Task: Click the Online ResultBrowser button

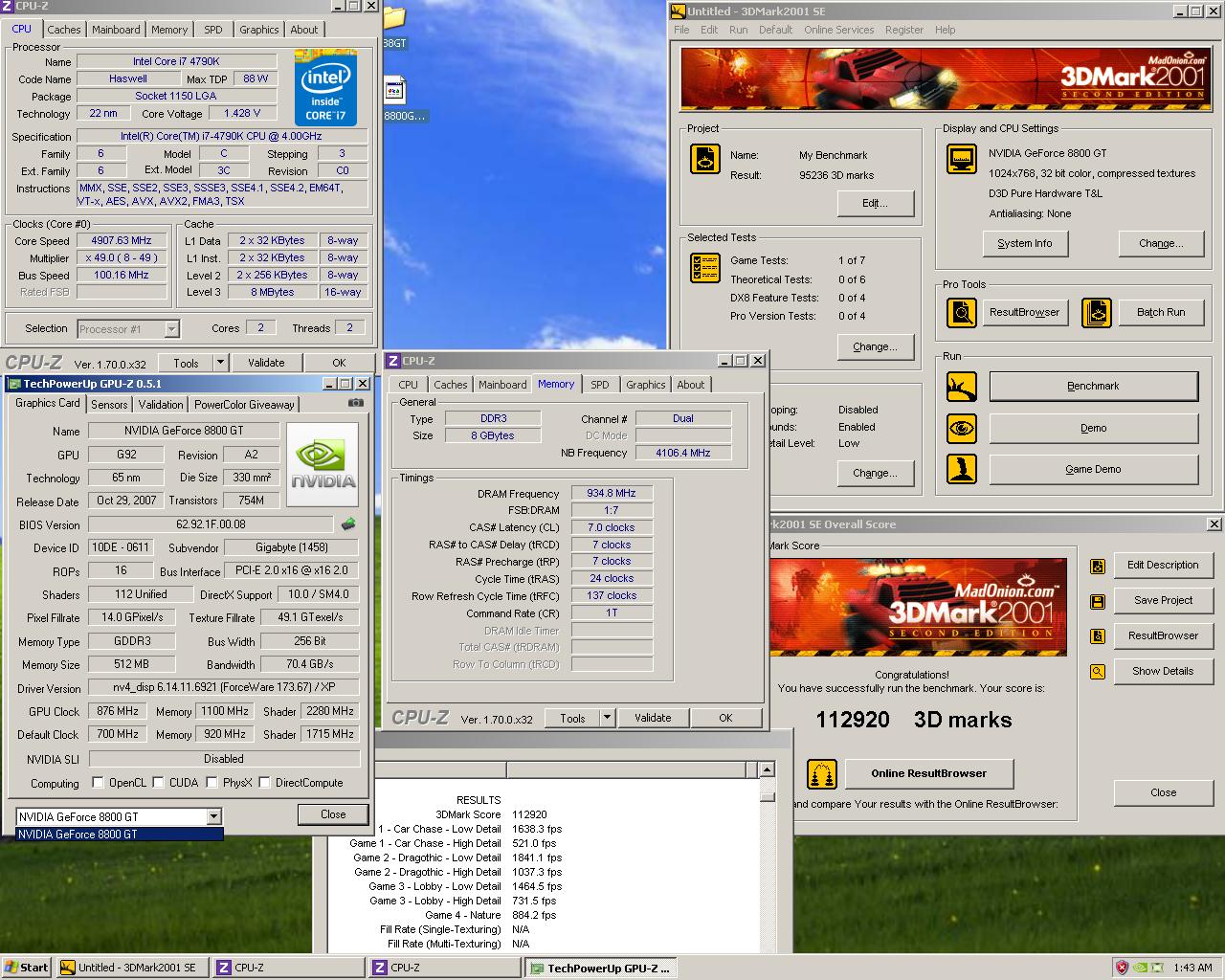Action: (x=928, y=773)
